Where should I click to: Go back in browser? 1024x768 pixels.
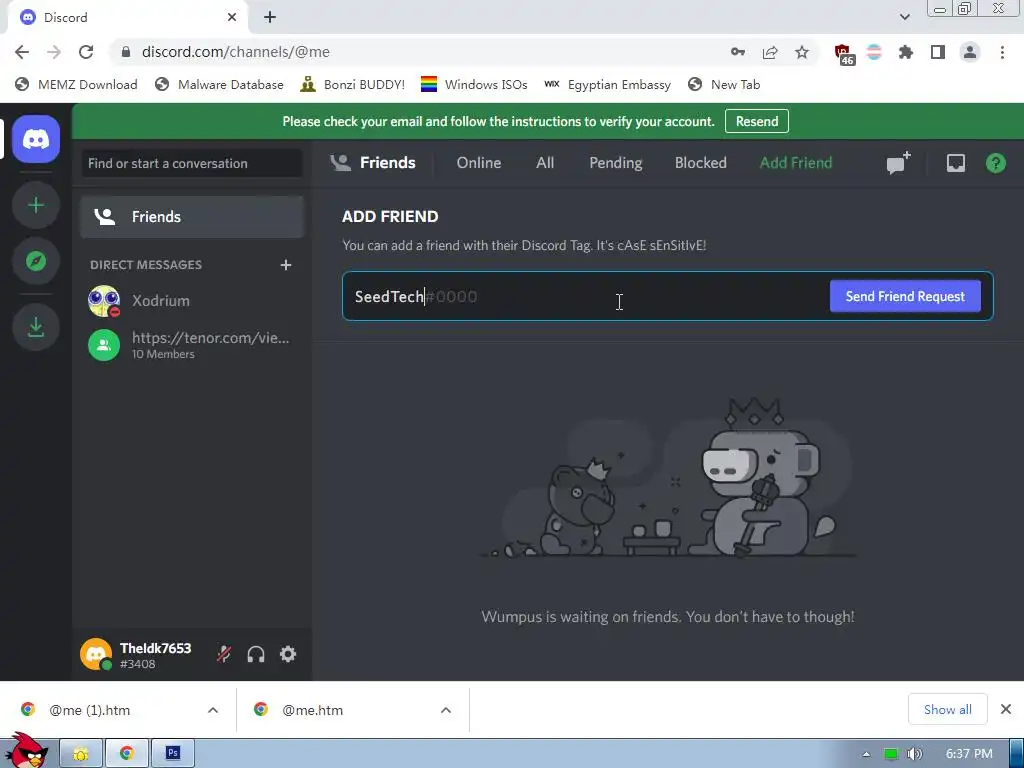pos(22,52)
